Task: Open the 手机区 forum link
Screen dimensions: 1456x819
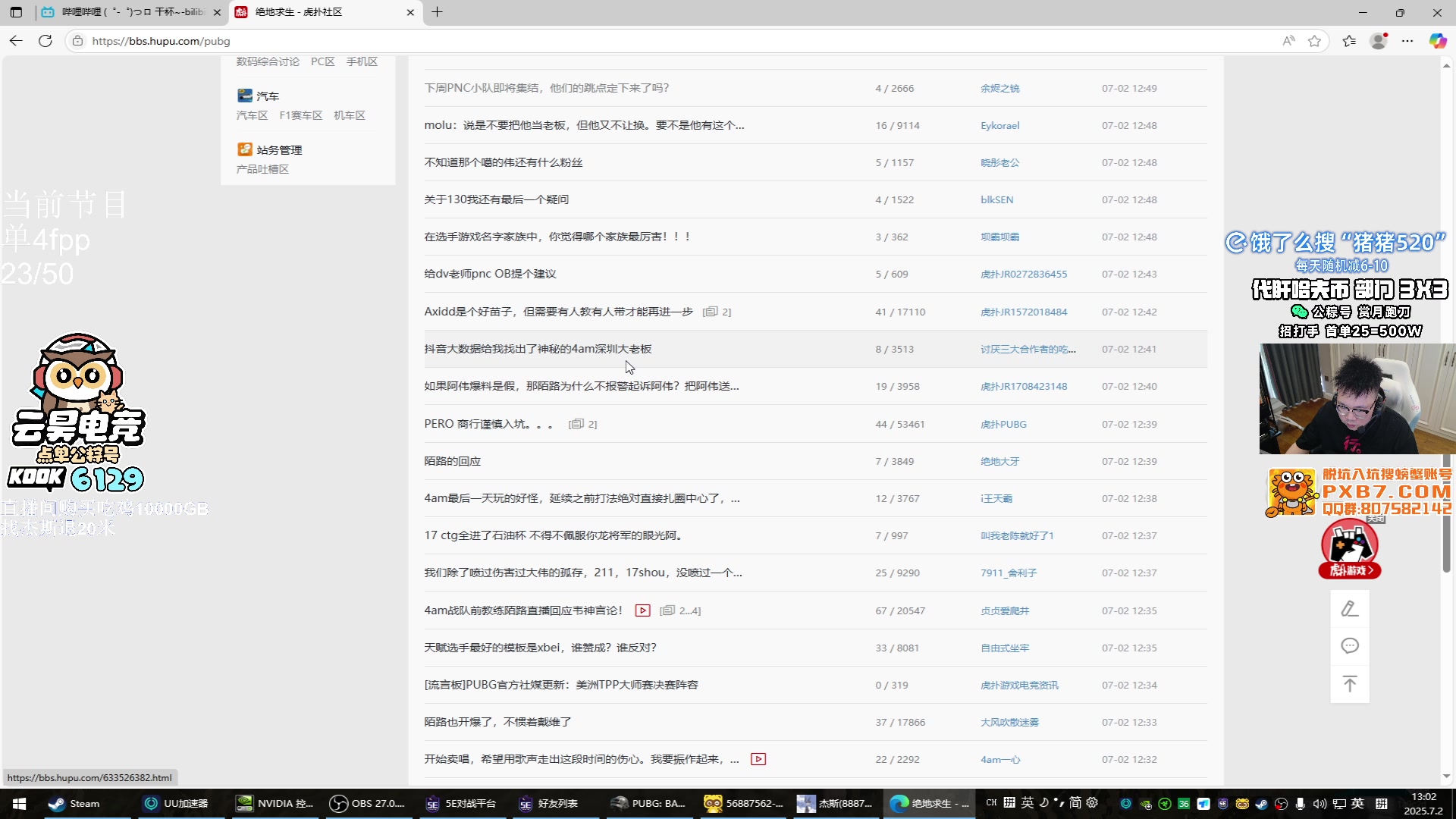Action: 362,61
